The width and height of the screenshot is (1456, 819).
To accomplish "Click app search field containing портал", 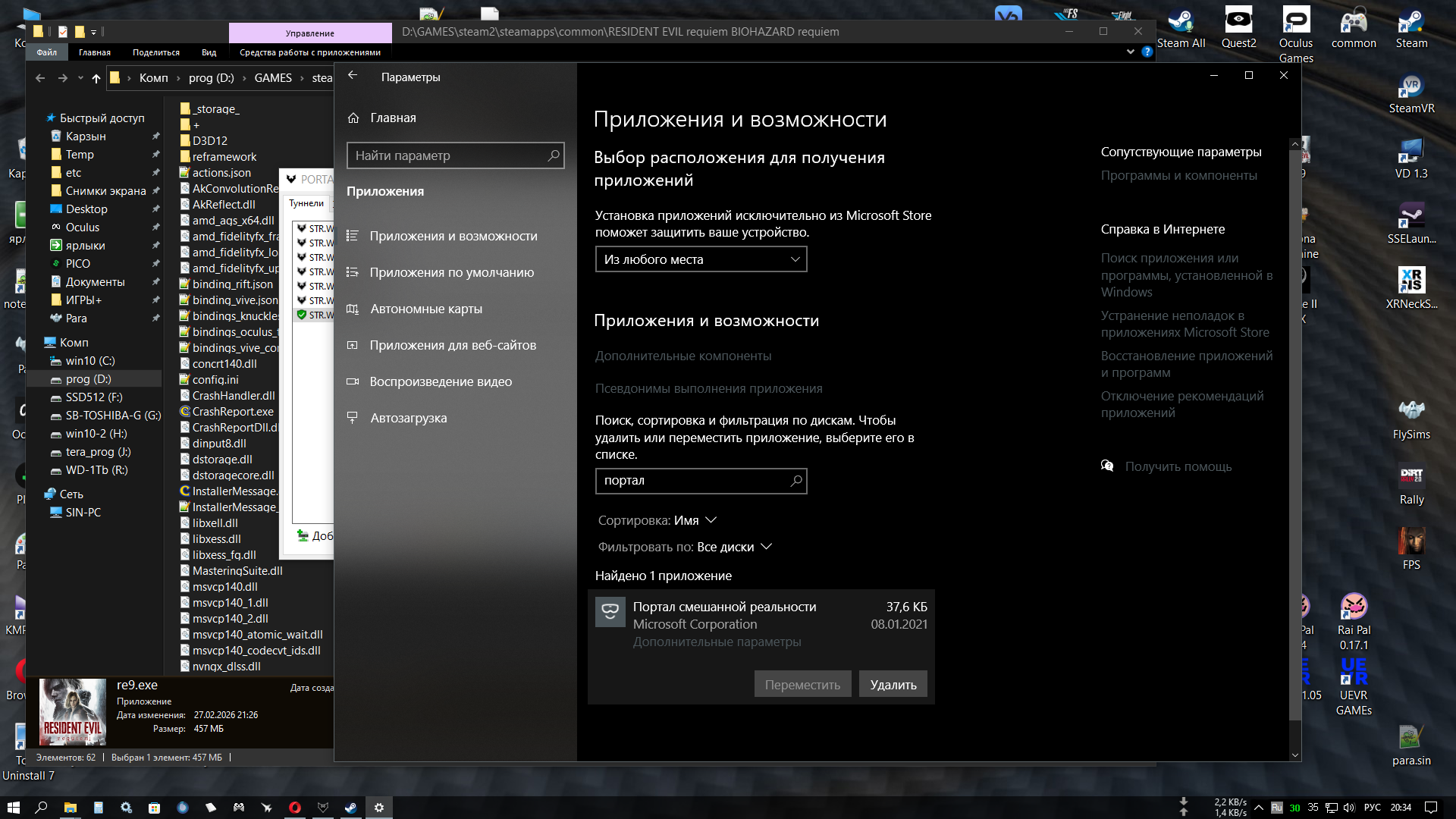I will tap(694, 481).
